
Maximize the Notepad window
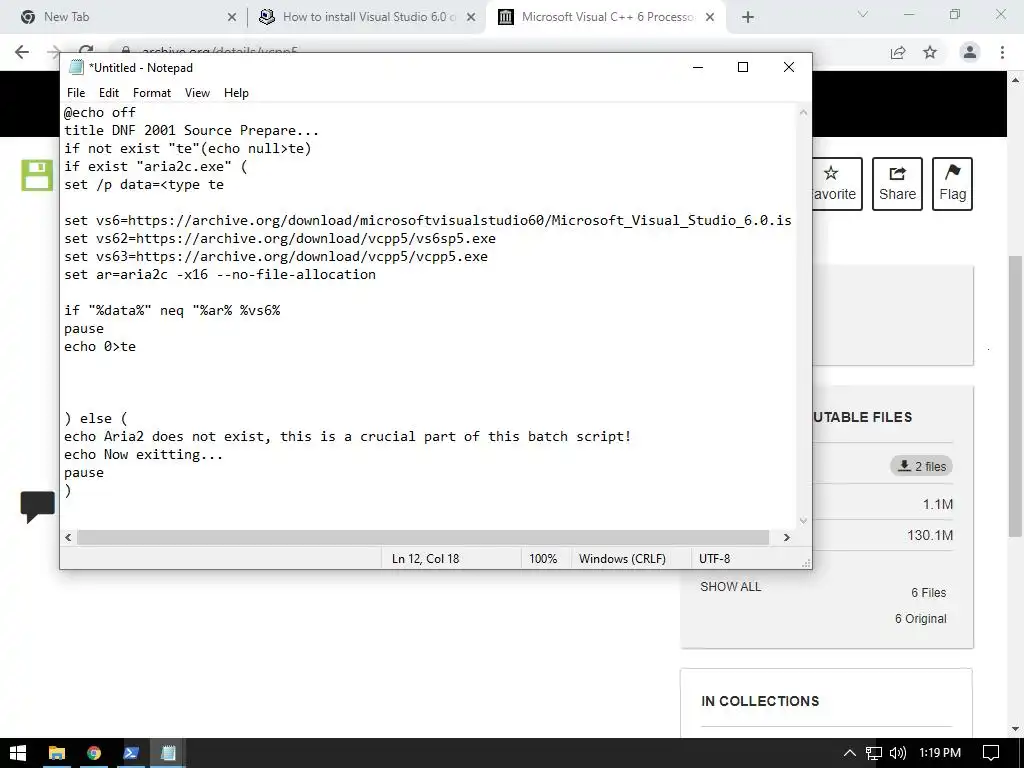743,67
